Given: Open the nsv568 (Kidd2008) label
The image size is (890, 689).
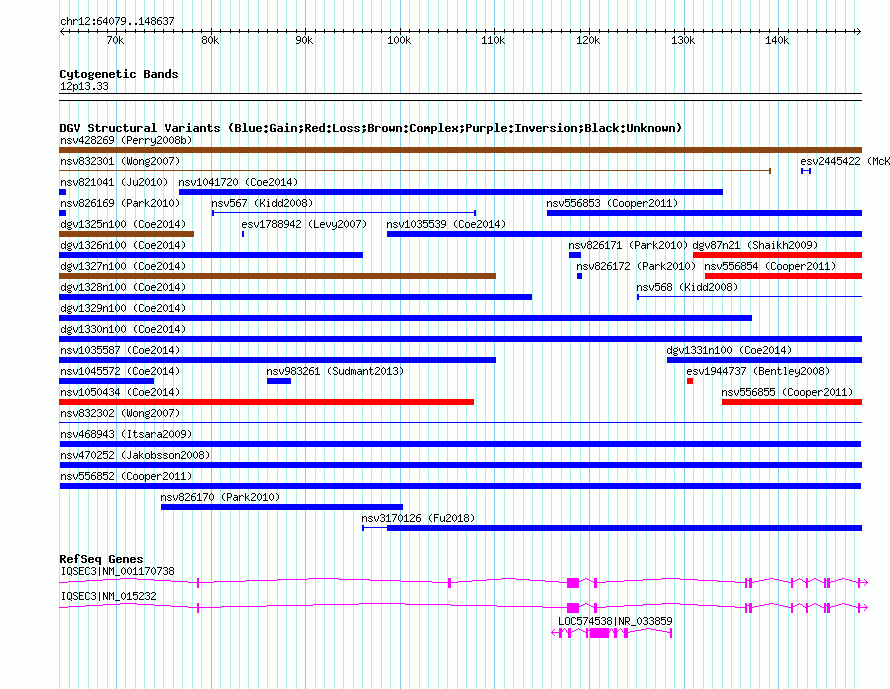Looking at the screenshot, I should coord(687,287).
